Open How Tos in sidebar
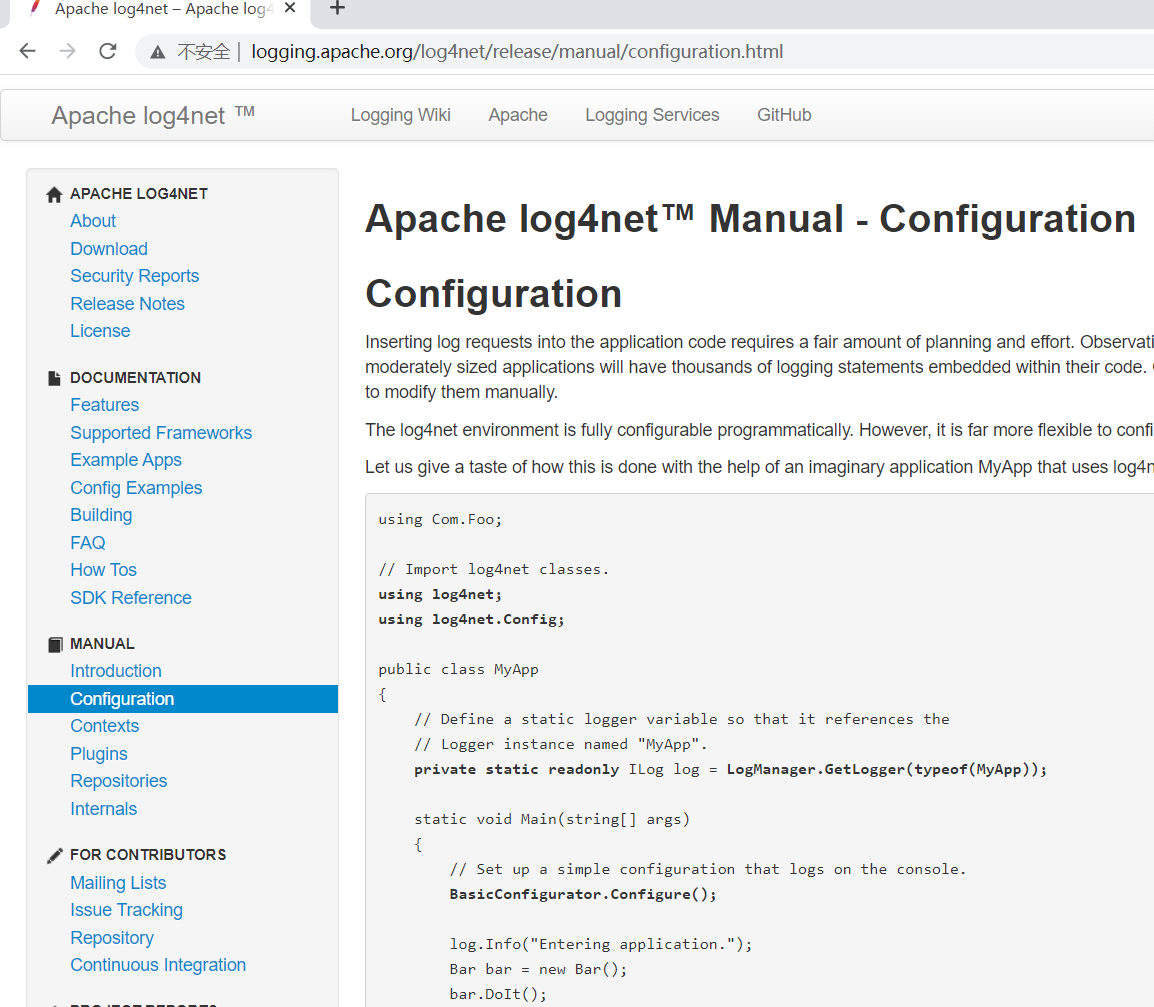Screen dimensions: 1154x1007 pyautogui.click(x=104, y=570)
